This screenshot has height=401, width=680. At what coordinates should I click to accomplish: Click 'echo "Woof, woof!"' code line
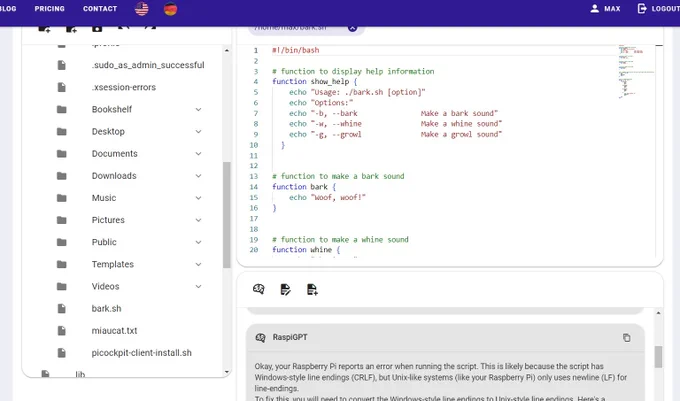(x=327, y=197)
